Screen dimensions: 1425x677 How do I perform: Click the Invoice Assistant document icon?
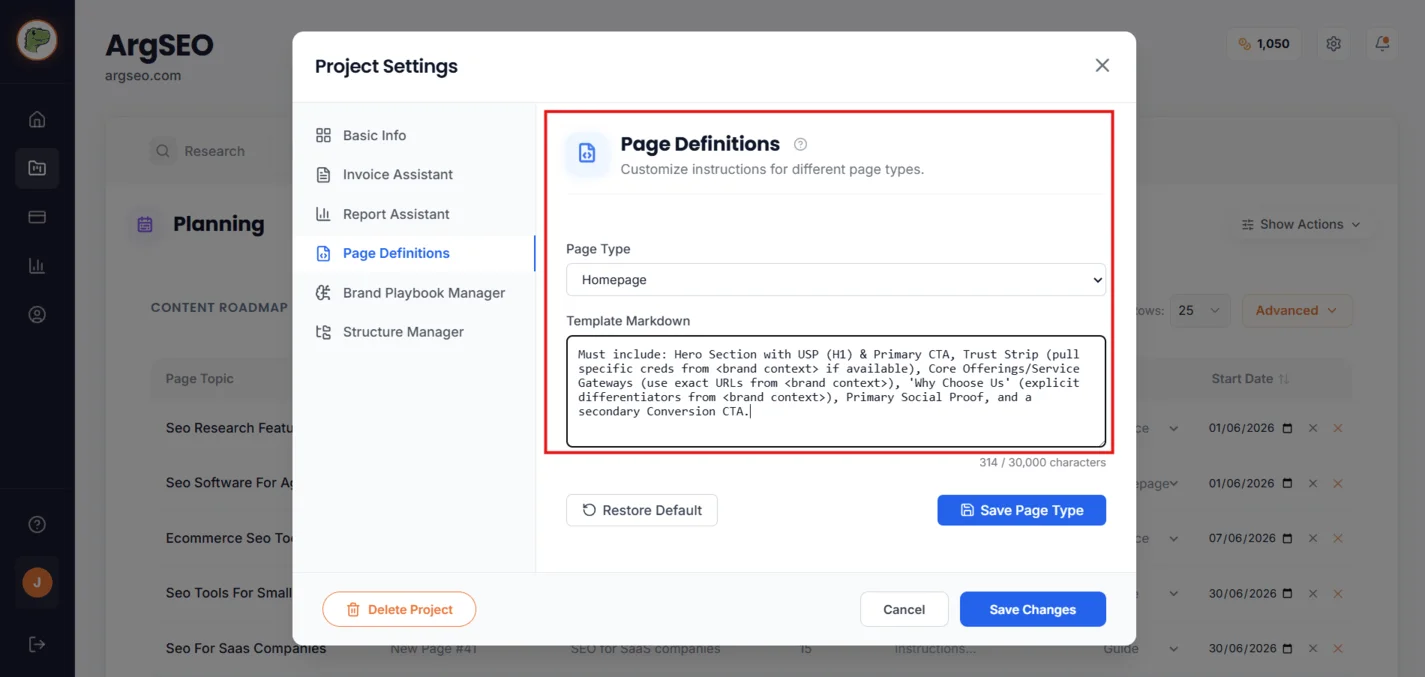tap(323, 175)
